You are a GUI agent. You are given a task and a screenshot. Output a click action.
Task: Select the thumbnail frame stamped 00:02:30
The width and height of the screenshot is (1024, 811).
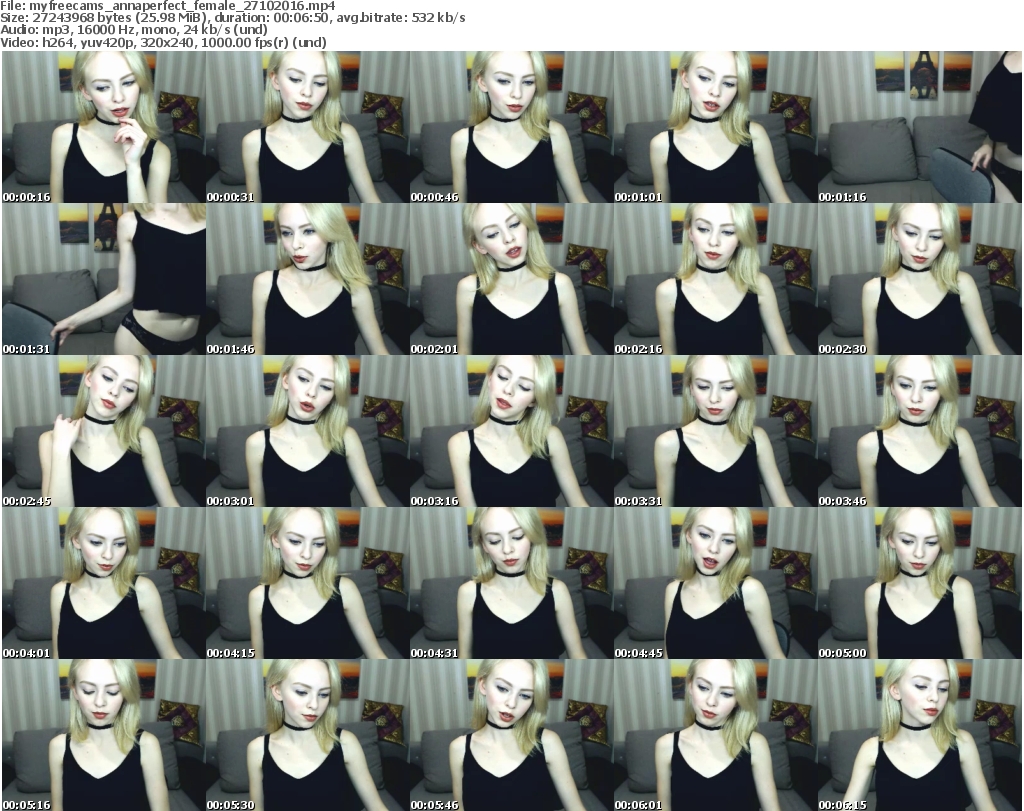click(x=919, y=279)
